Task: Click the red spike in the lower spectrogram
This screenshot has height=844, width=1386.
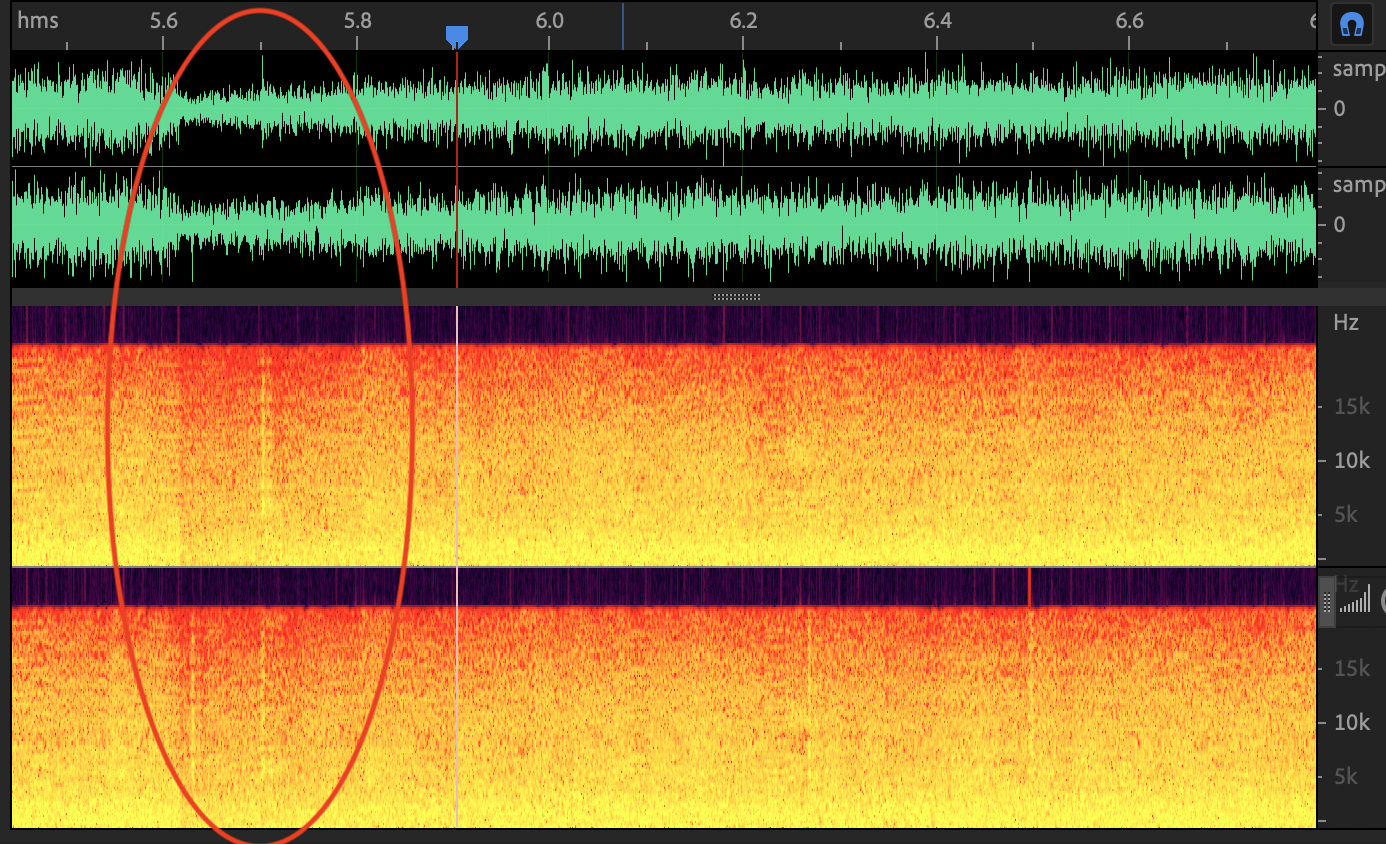Action: pyautogui.click(x=1029, y=587)
